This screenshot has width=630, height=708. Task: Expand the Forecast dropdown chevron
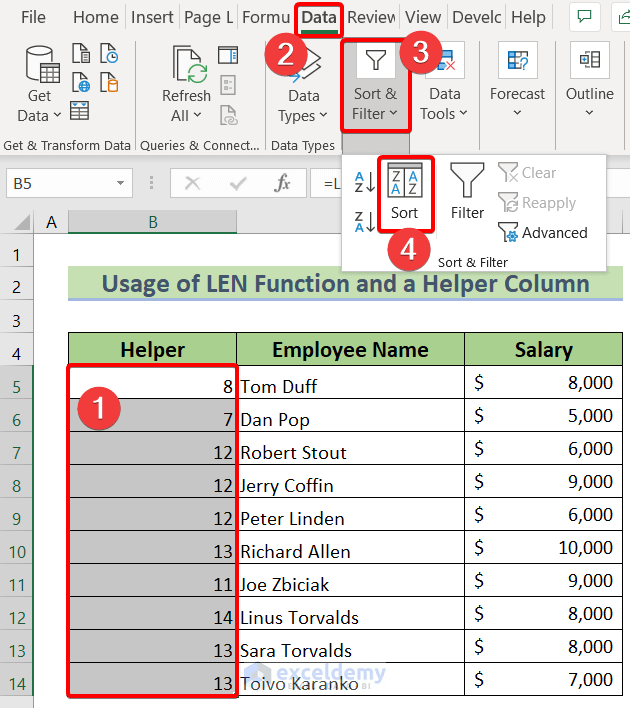[x=518, y=112]
